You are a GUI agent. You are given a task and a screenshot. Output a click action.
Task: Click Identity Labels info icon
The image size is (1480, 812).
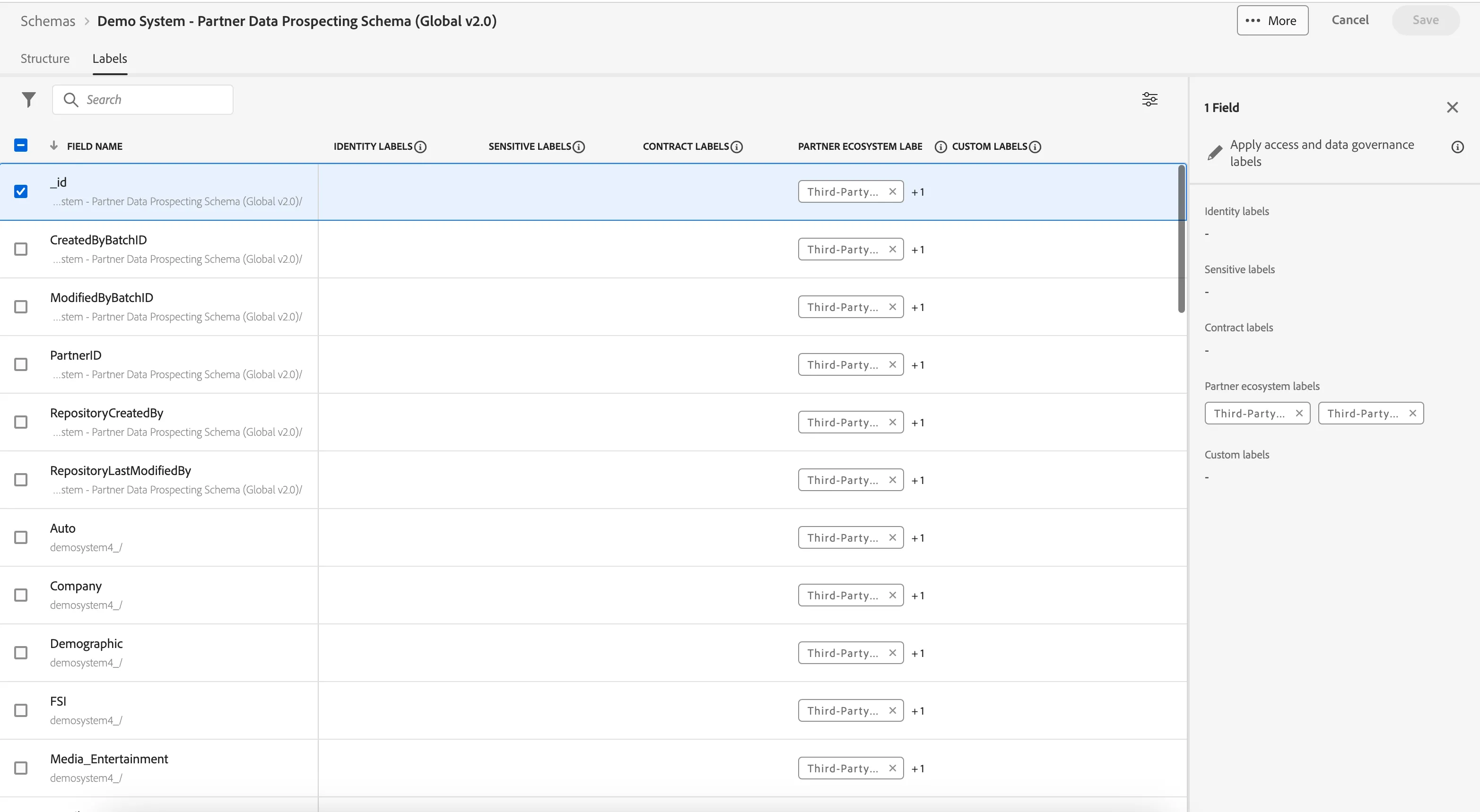point(420,147)
